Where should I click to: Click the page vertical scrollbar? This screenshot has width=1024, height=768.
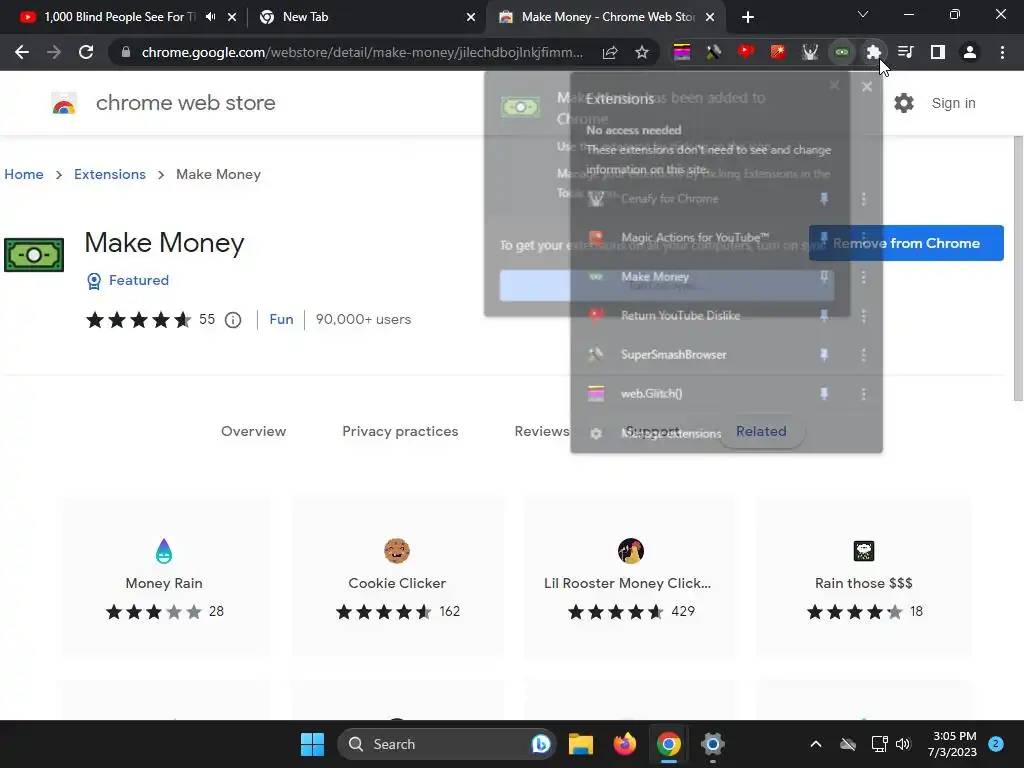(1017, 268)
